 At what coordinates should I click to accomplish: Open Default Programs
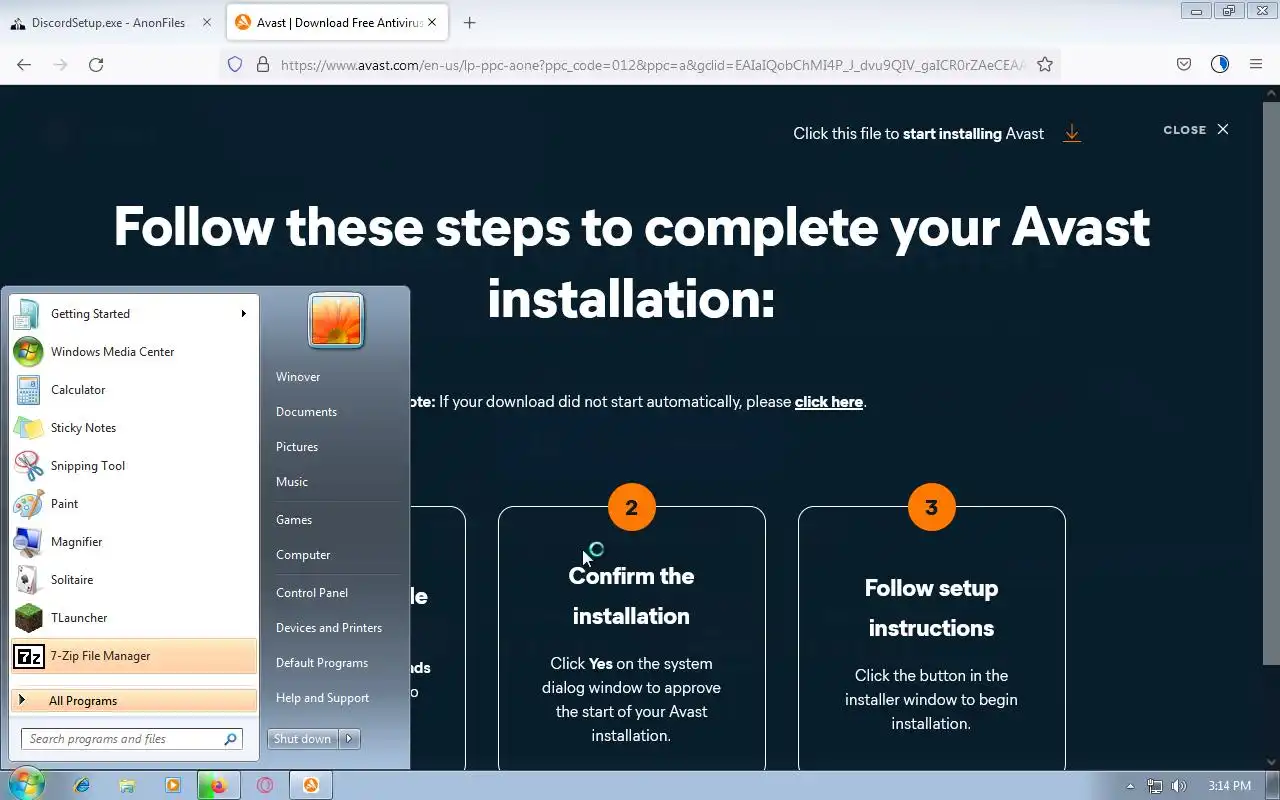tap(322, 663)
